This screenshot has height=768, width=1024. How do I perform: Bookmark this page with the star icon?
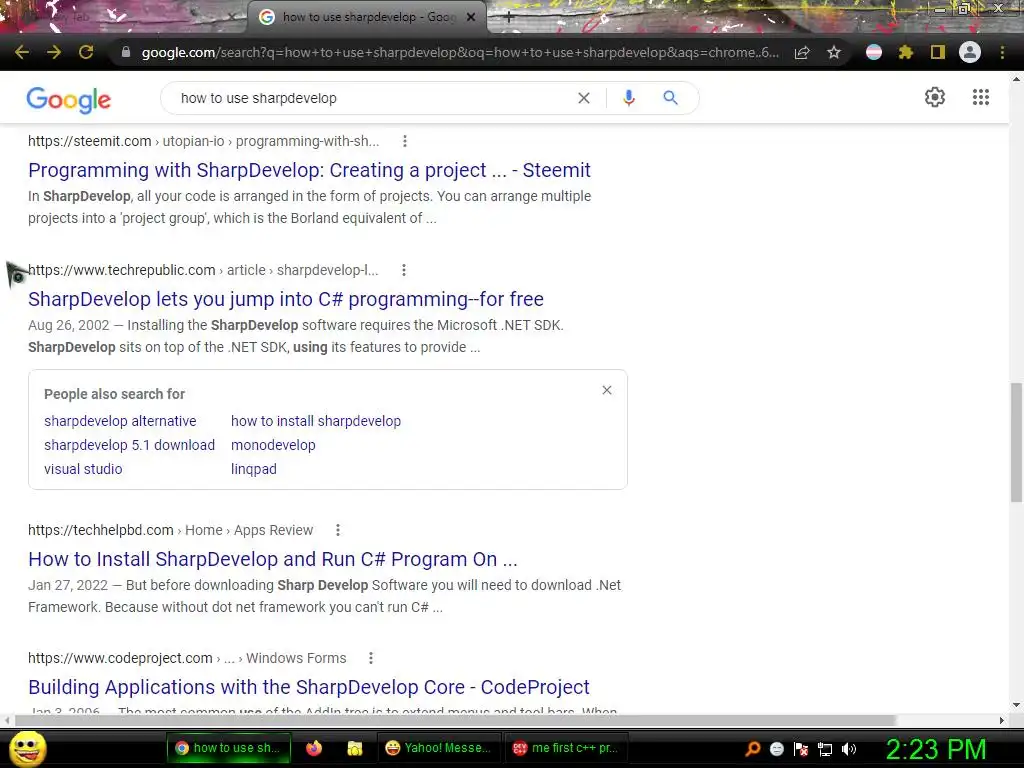(x=833, y=52)
